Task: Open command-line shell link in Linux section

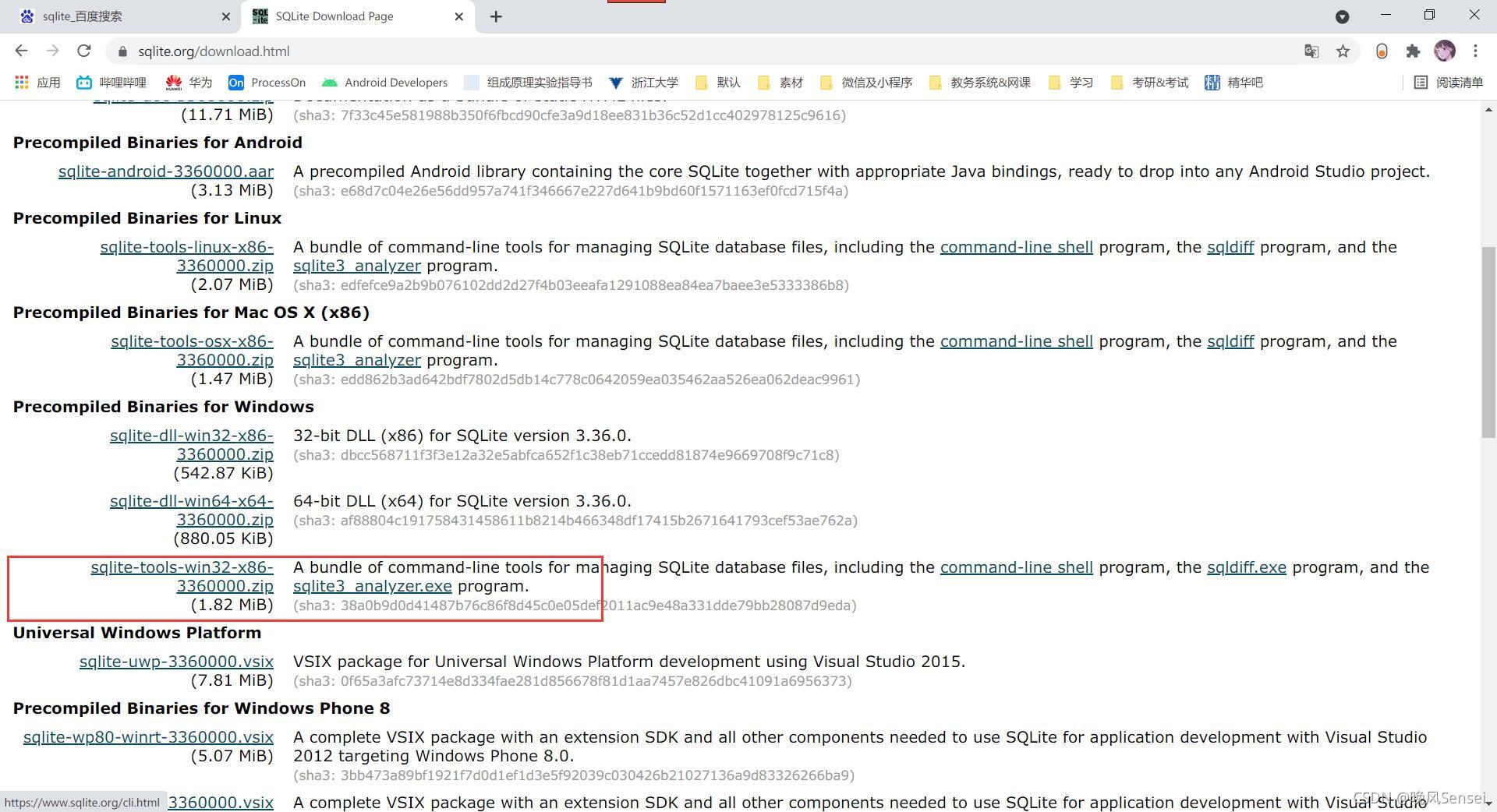Action: [1017, 247]
